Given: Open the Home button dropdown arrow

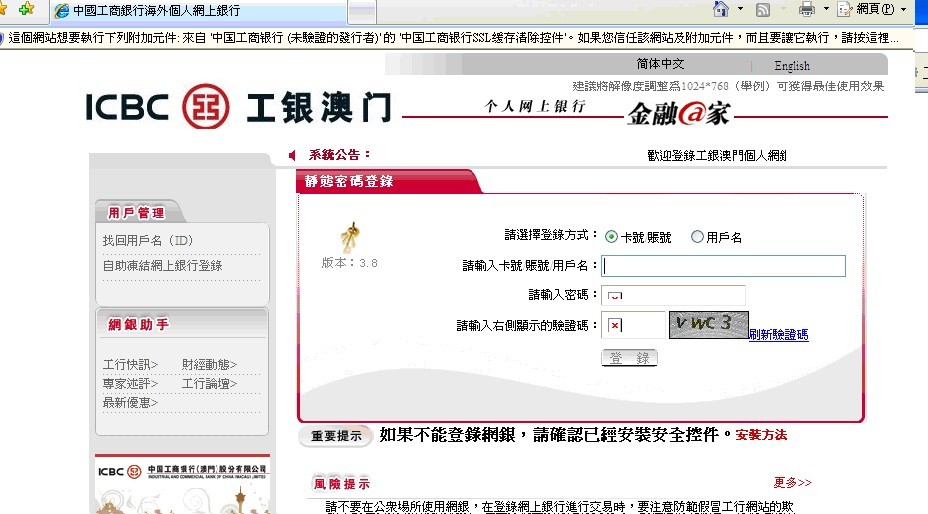Looking at the screenshot, I should click(740, 9).
